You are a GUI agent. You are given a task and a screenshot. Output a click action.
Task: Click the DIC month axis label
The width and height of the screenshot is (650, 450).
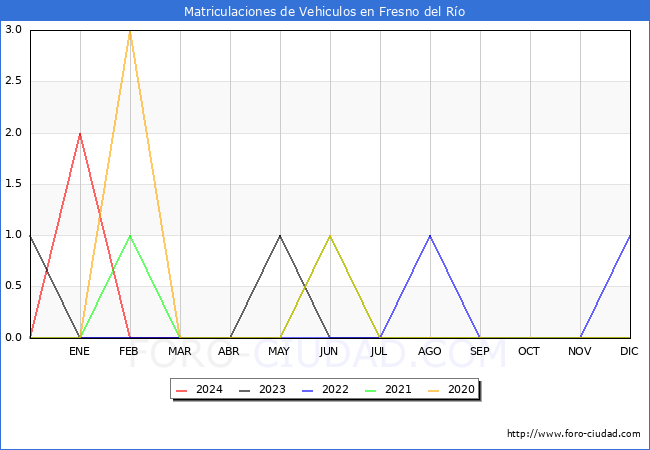(629, 351)
